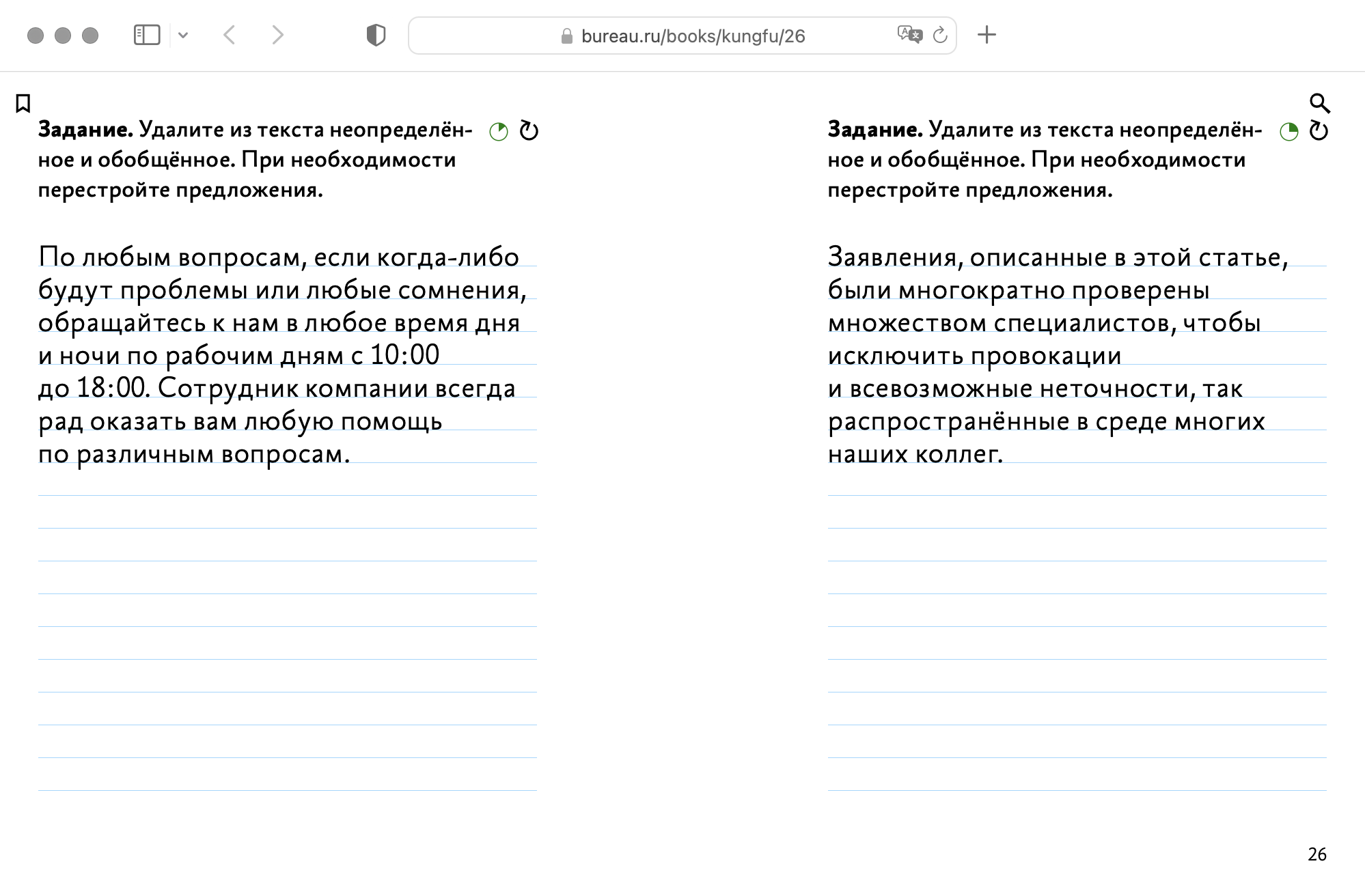
Task: Click the left 'Задание.' heading
Action: coord(85,129)
